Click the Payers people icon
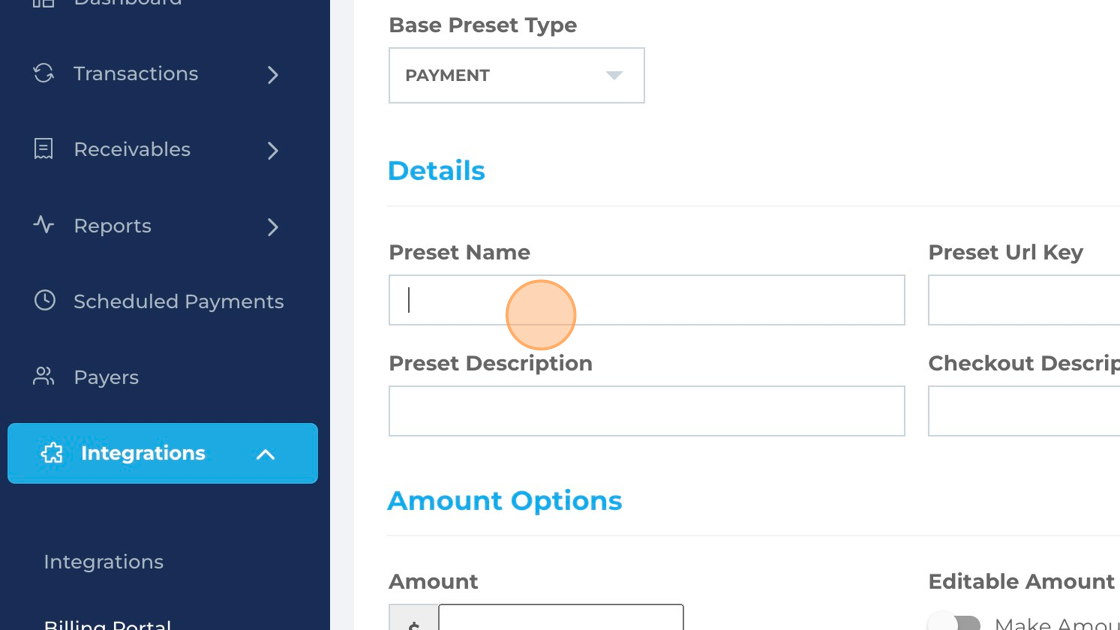This screenshot has height=630, width=1120. click(44, 376)
